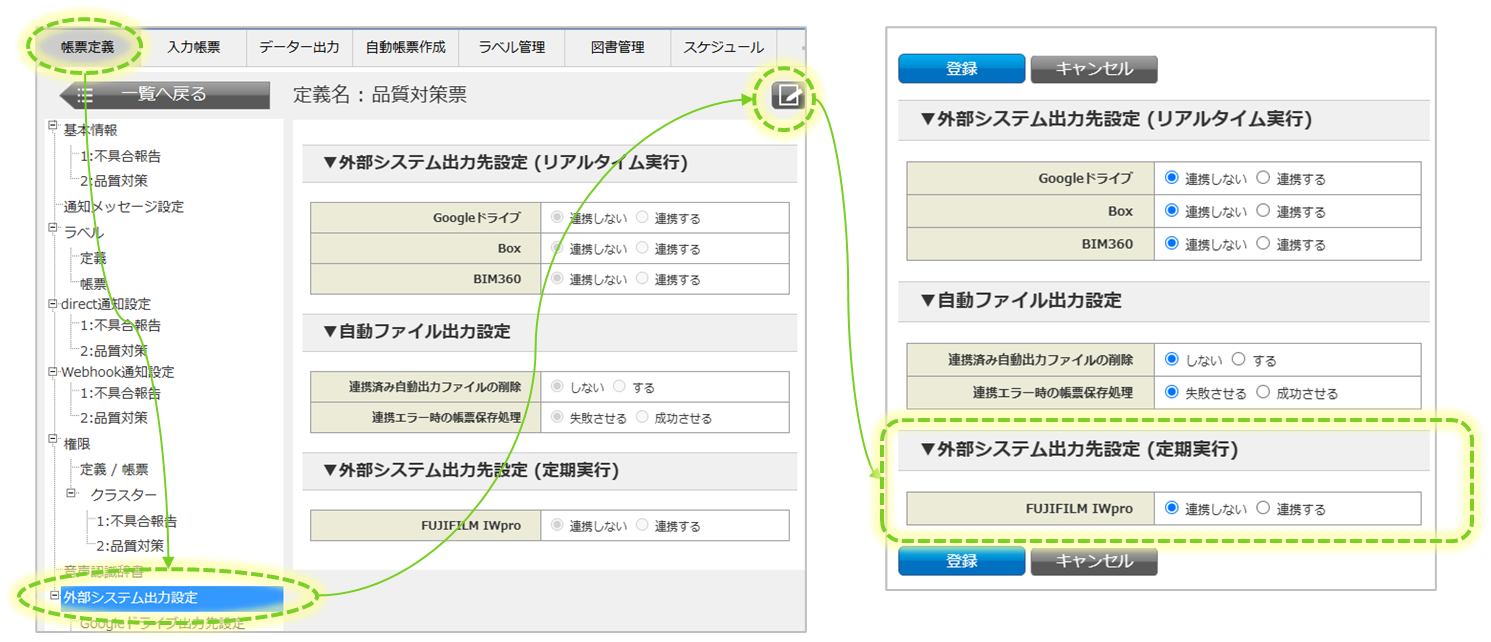Go to the ラベル管理 tab

(511, 47)
